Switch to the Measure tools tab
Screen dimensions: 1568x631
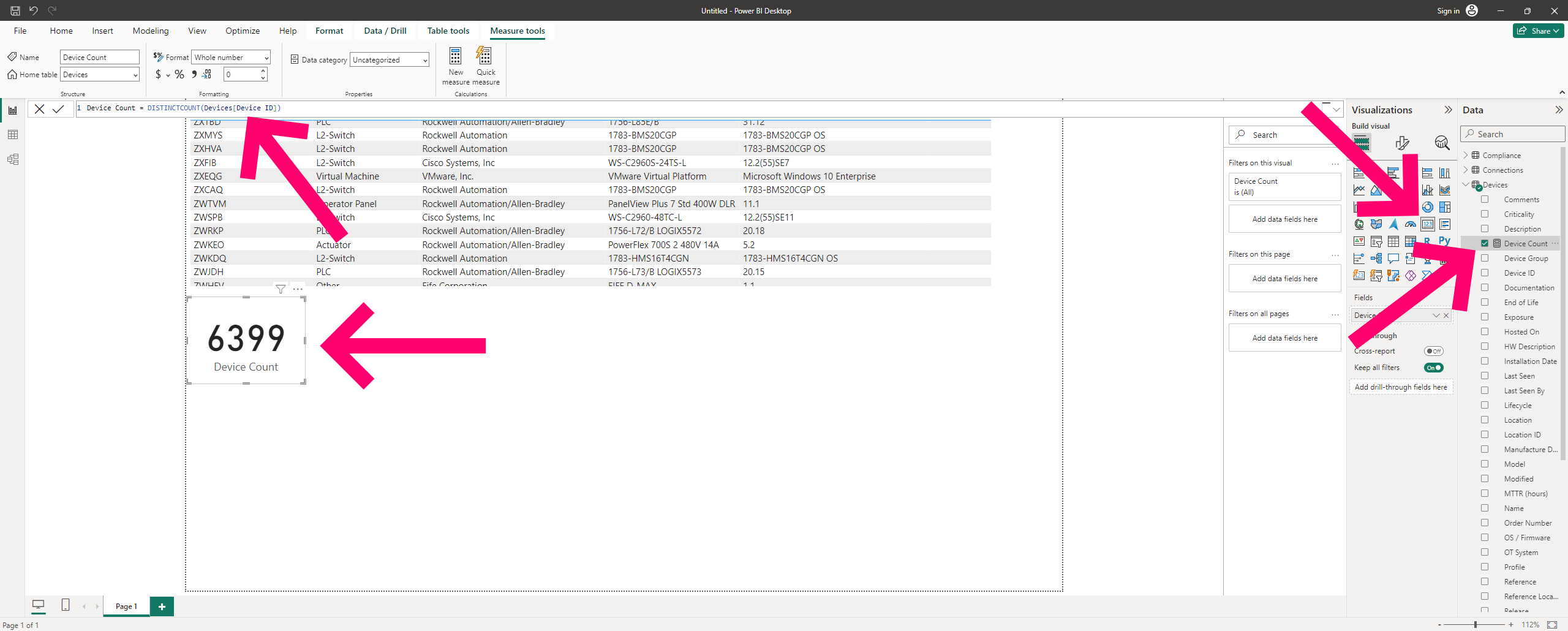517,31
